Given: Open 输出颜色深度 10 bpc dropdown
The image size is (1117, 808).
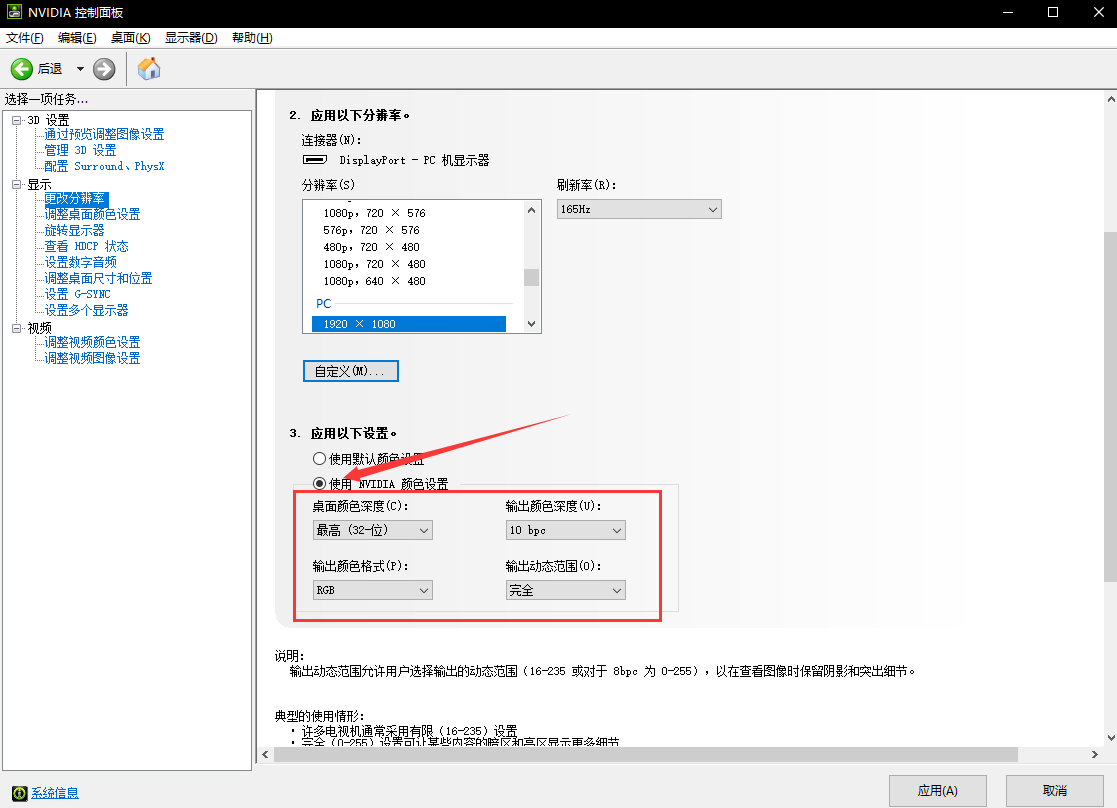Looking at the screenshot, I should click(x=566, y=530).
